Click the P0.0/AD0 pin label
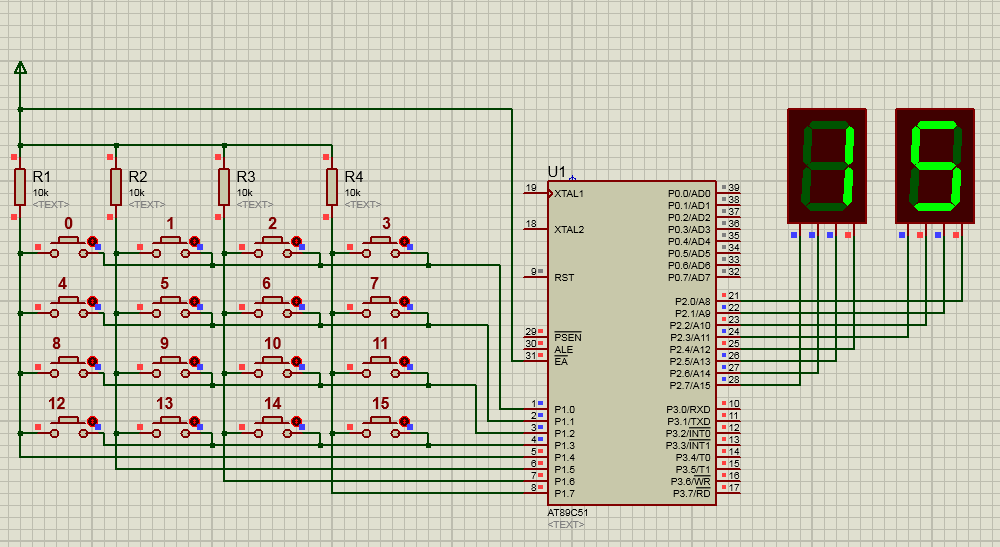Image resolution: width=1000 pixels, height=547 pixels. coord(689,194)
